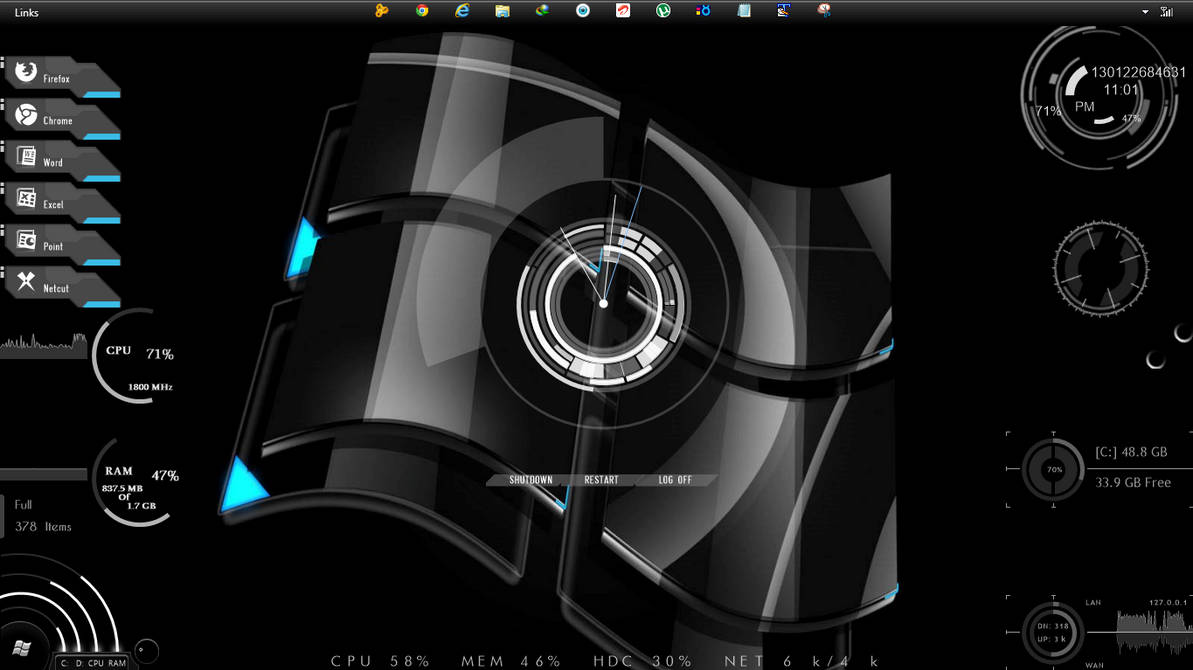1193x670 pixels.
Task: Open the notepad icon in the top bar
Action: click(x=744, y=11)
